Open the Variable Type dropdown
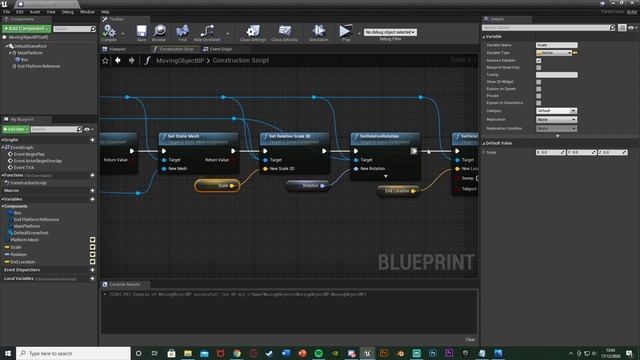 pos(554,53)
